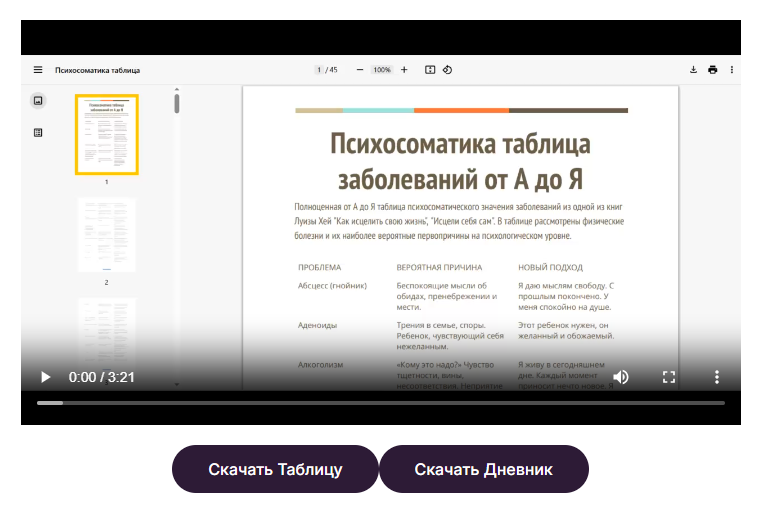Play the video
The width and height of the screenshot is (760, 515).
(45, 377)
